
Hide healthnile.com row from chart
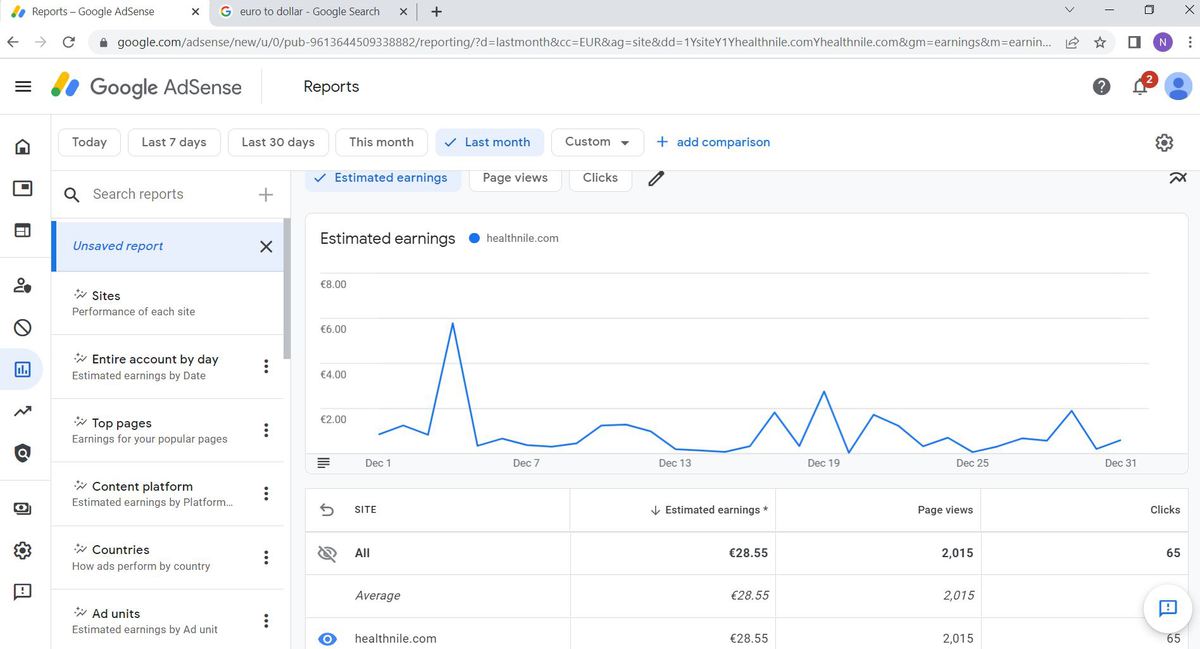pos(327,639)
